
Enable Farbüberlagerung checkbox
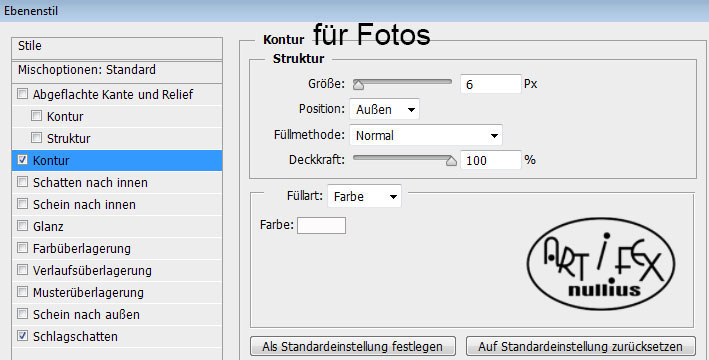(22, 248)
